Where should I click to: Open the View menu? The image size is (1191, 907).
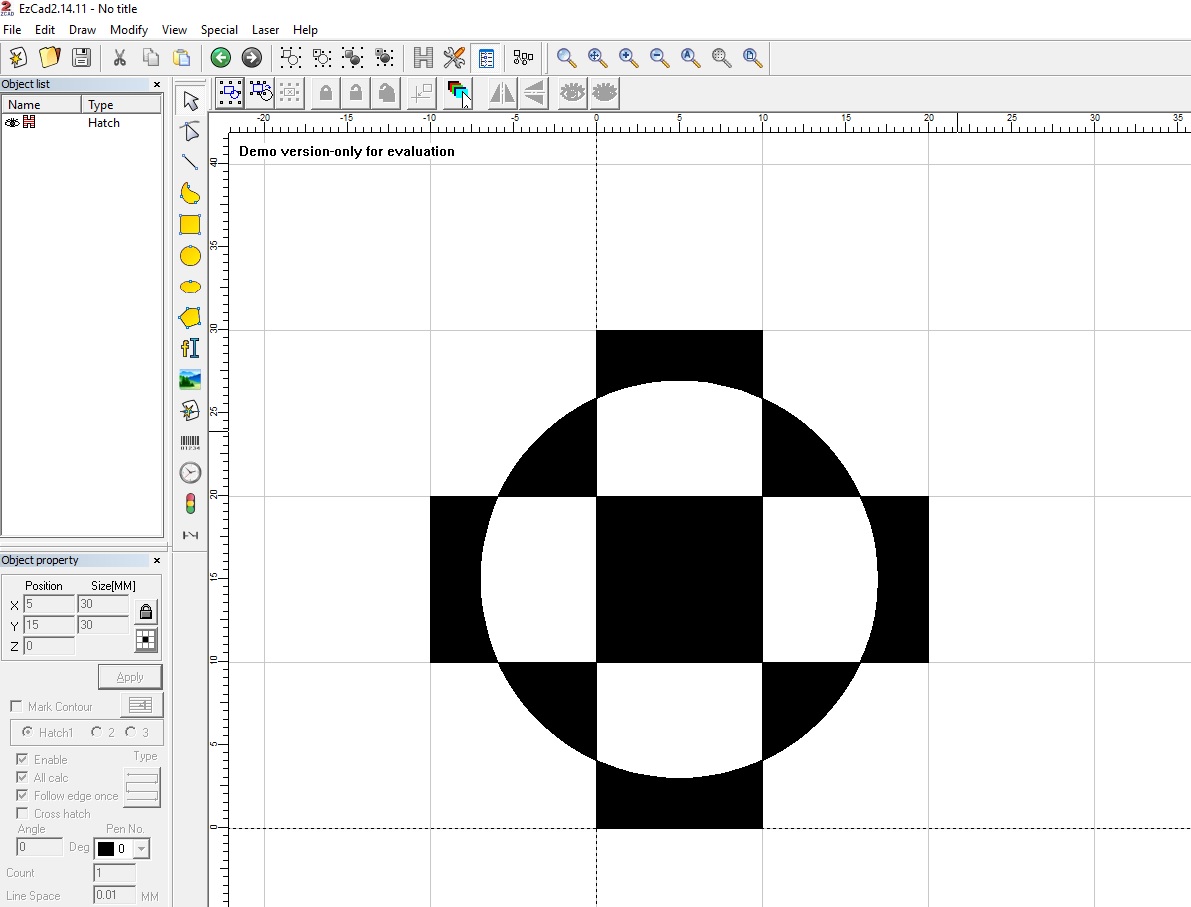point(174,30)
